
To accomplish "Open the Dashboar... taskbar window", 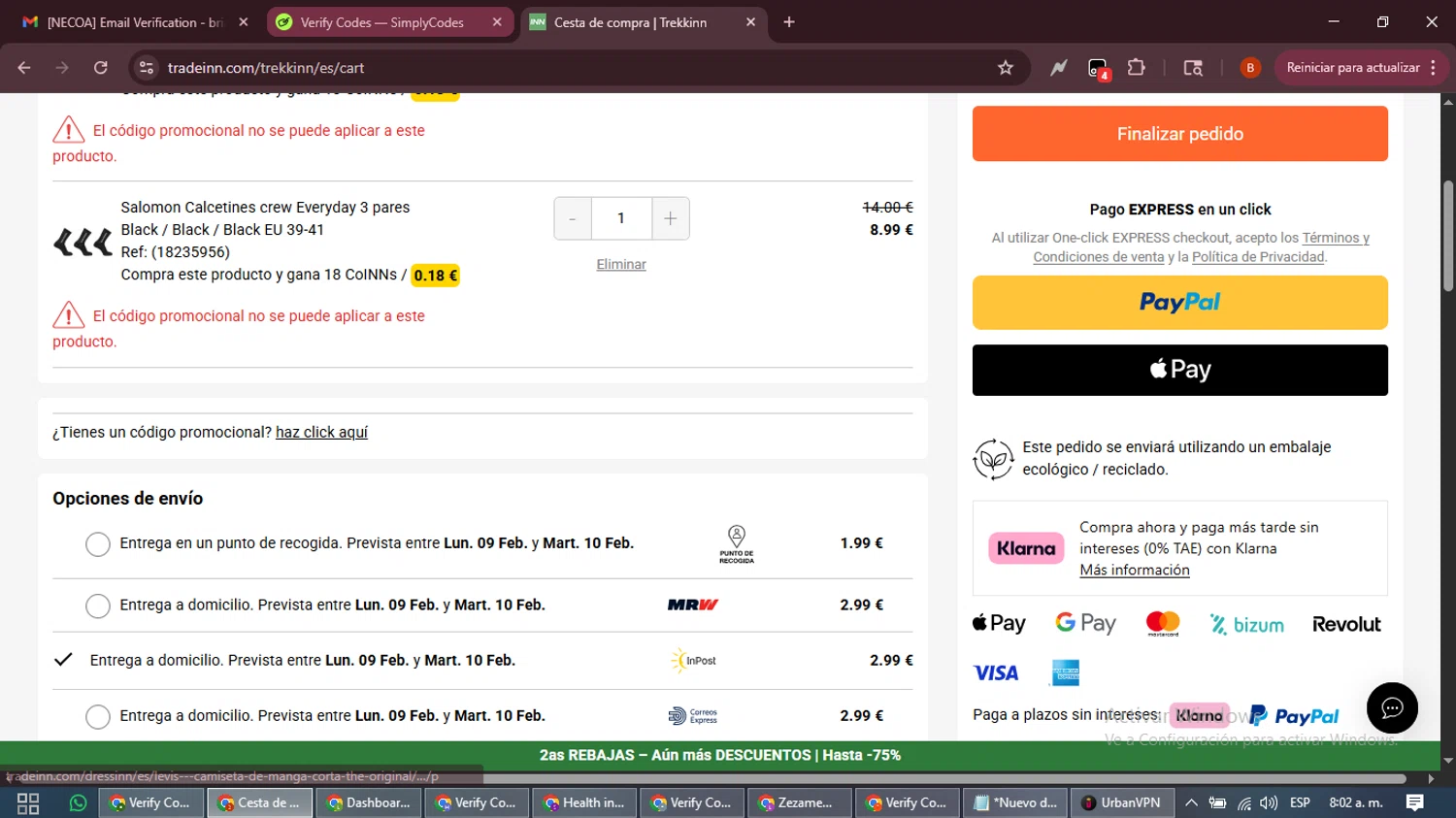I will coord(368,803).
